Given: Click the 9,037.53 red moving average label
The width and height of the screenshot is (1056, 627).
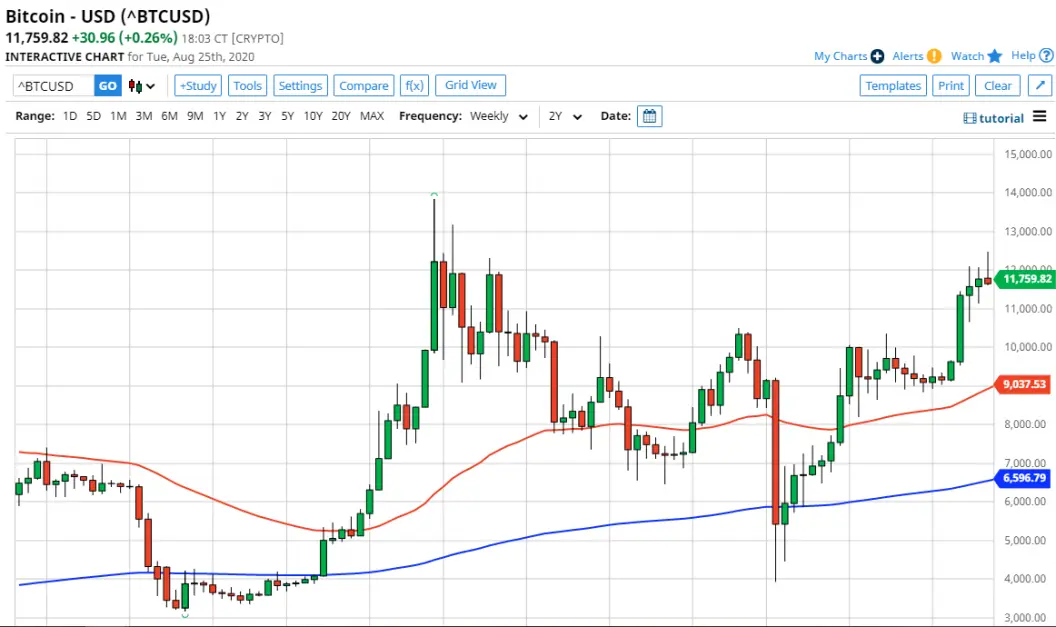Looking at the screenshot, I should [x=1024, y=384].
